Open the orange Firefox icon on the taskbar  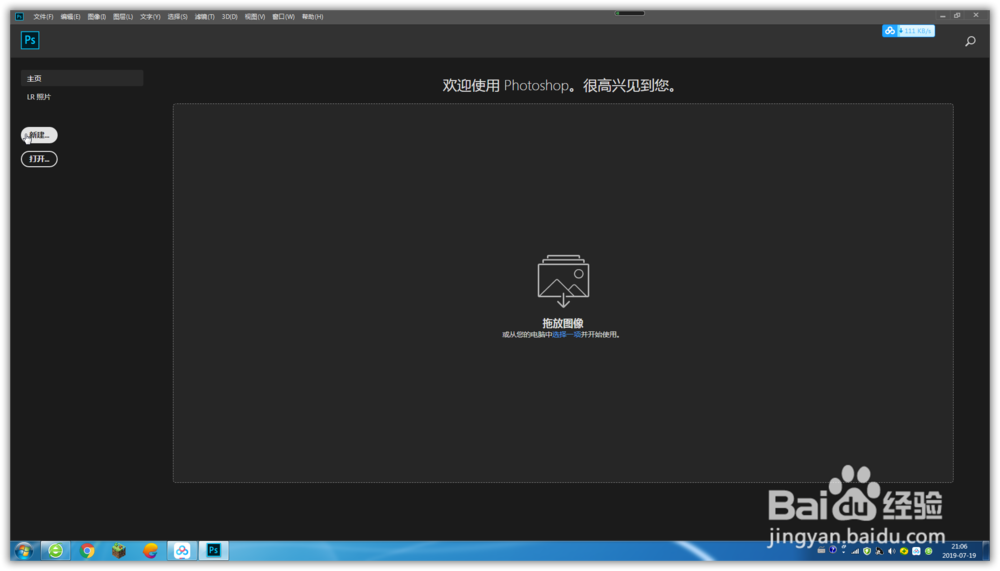tap(151, 550)
